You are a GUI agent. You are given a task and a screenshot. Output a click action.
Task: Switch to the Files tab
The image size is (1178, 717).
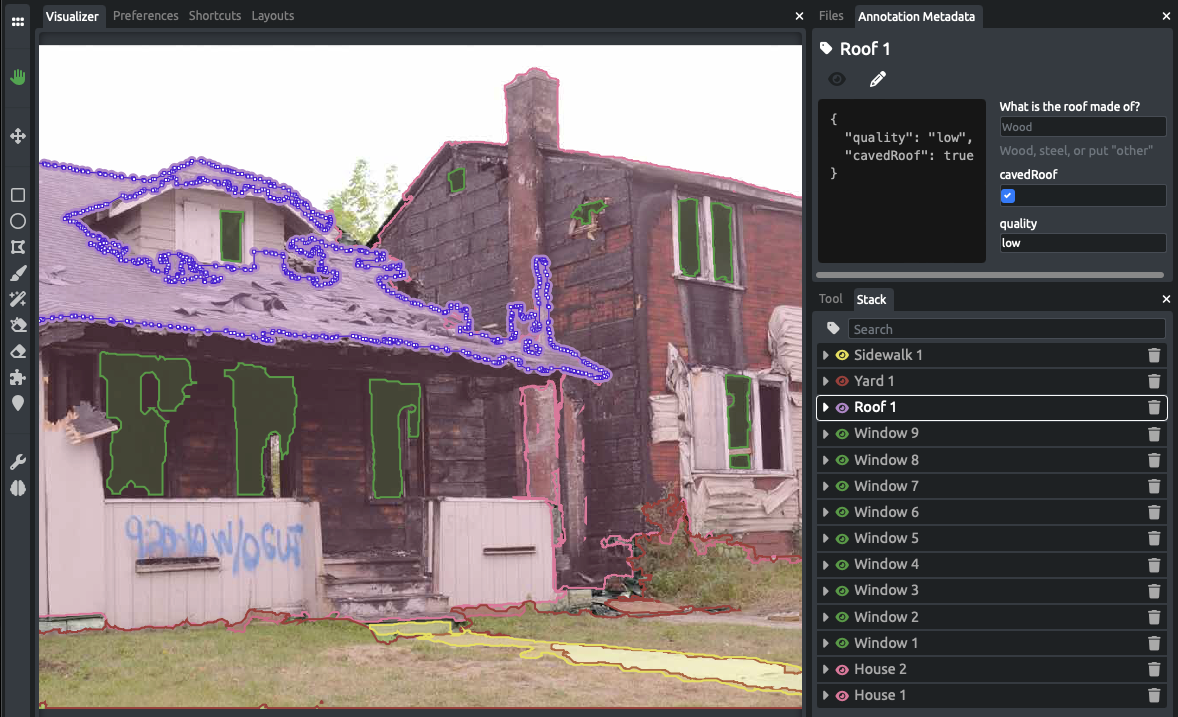pyautogui.click(x=831, y=16)
